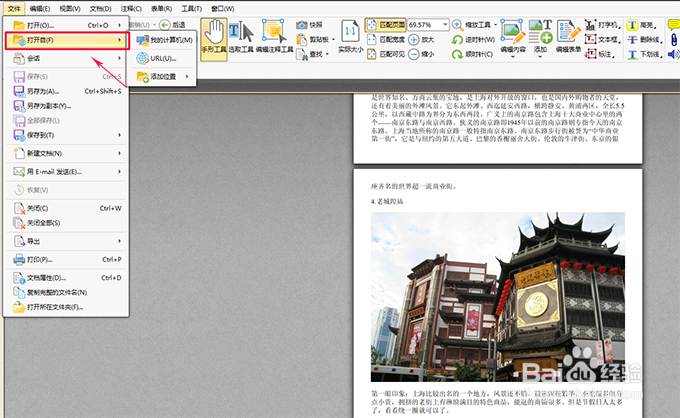Toggle 匹配可见 fit visible view

(x=386, y=54)
